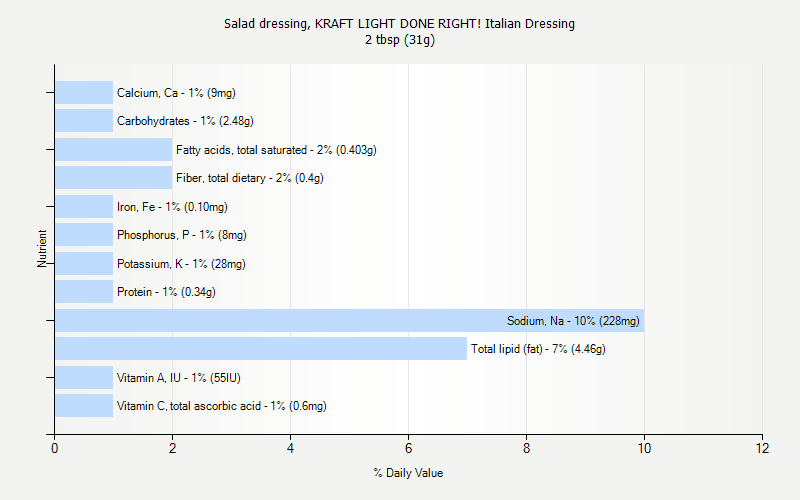Click the x-axis tick label '8'
This screenshot has width=800, height=500.
(527, 448)
